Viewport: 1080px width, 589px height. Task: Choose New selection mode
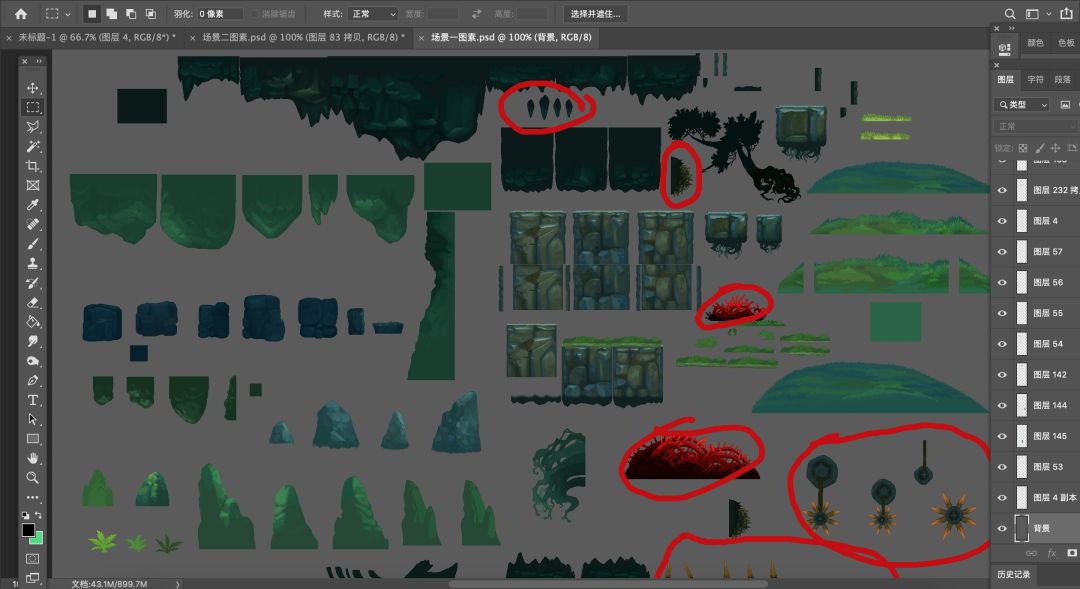click(x=92, y=14)
